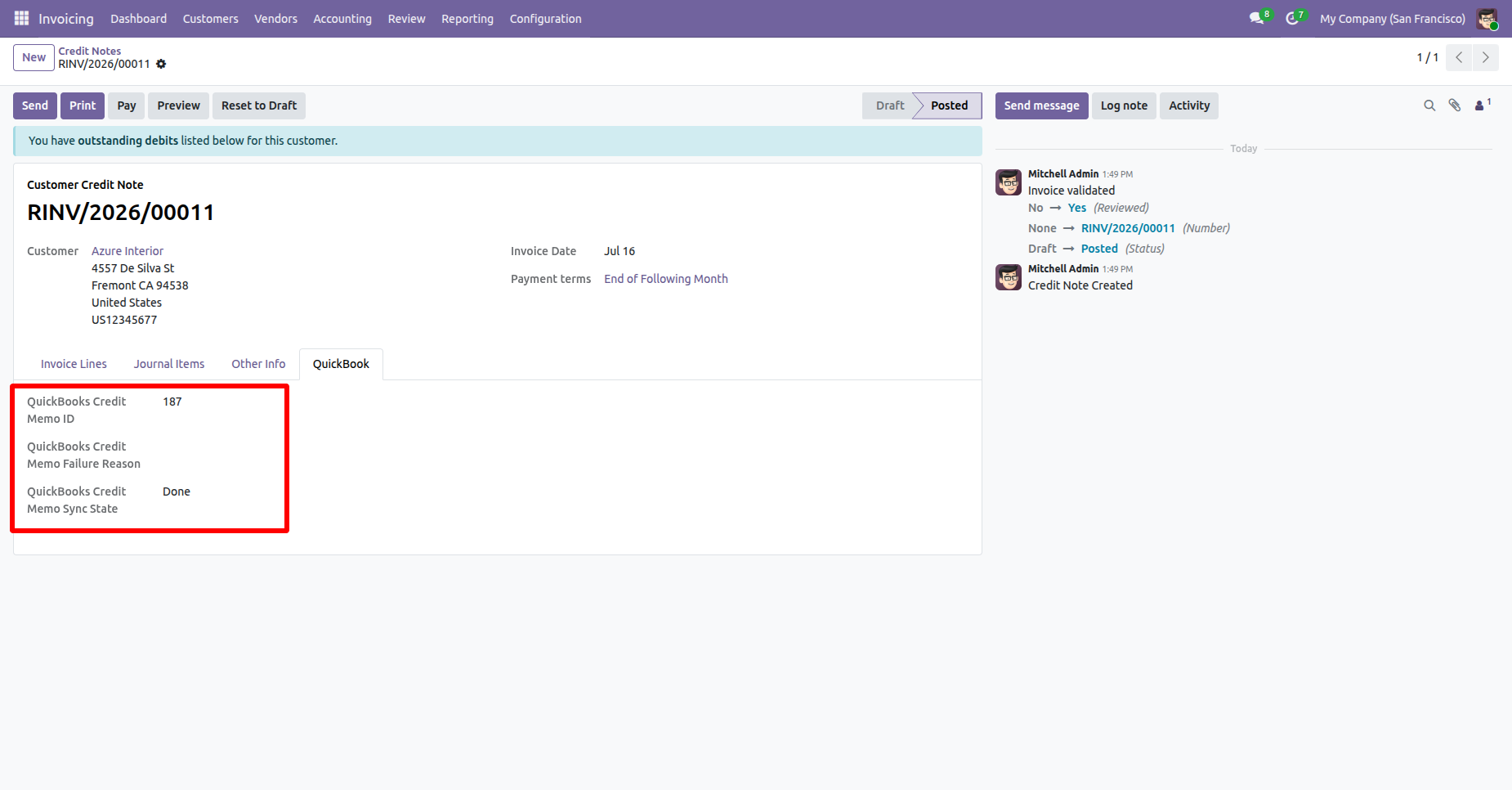Click the Draft status stage
1512x790 pixels.
[x=890, y=105]
